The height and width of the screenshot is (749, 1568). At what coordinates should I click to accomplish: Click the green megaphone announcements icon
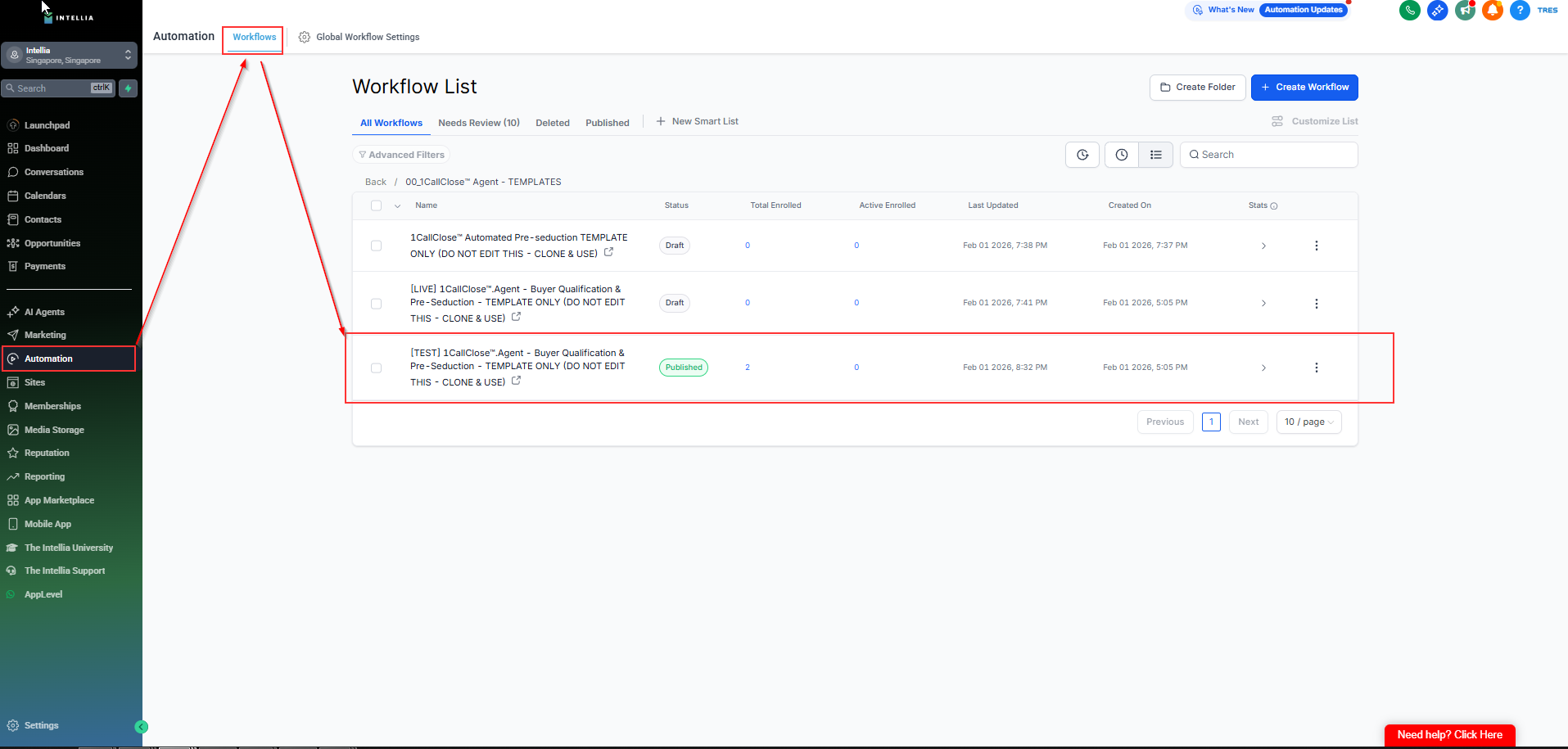tap(1465, 11)
